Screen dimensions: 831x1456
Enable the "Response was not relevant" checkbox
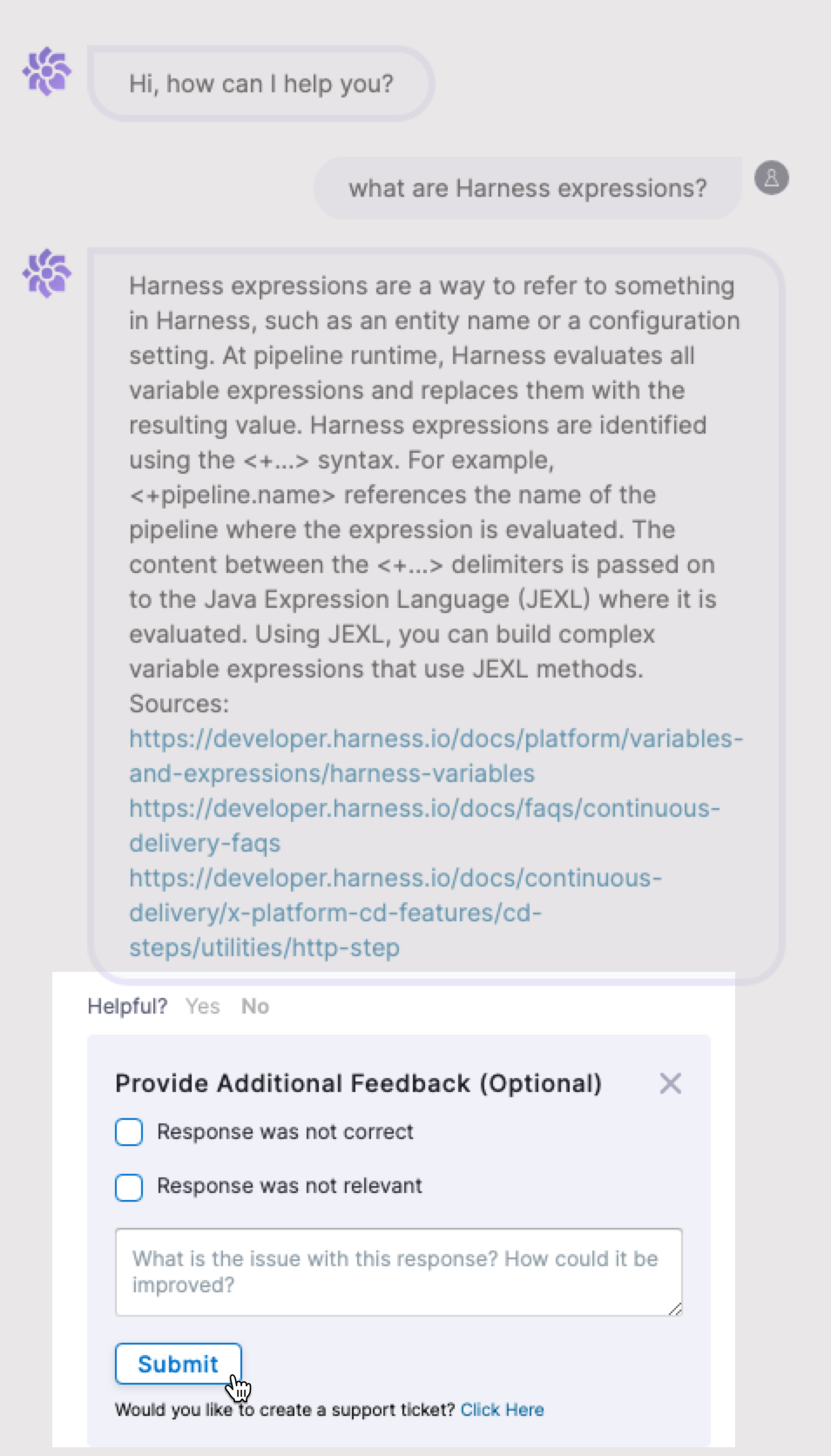pyautogui.click(x=129, y=1187)
